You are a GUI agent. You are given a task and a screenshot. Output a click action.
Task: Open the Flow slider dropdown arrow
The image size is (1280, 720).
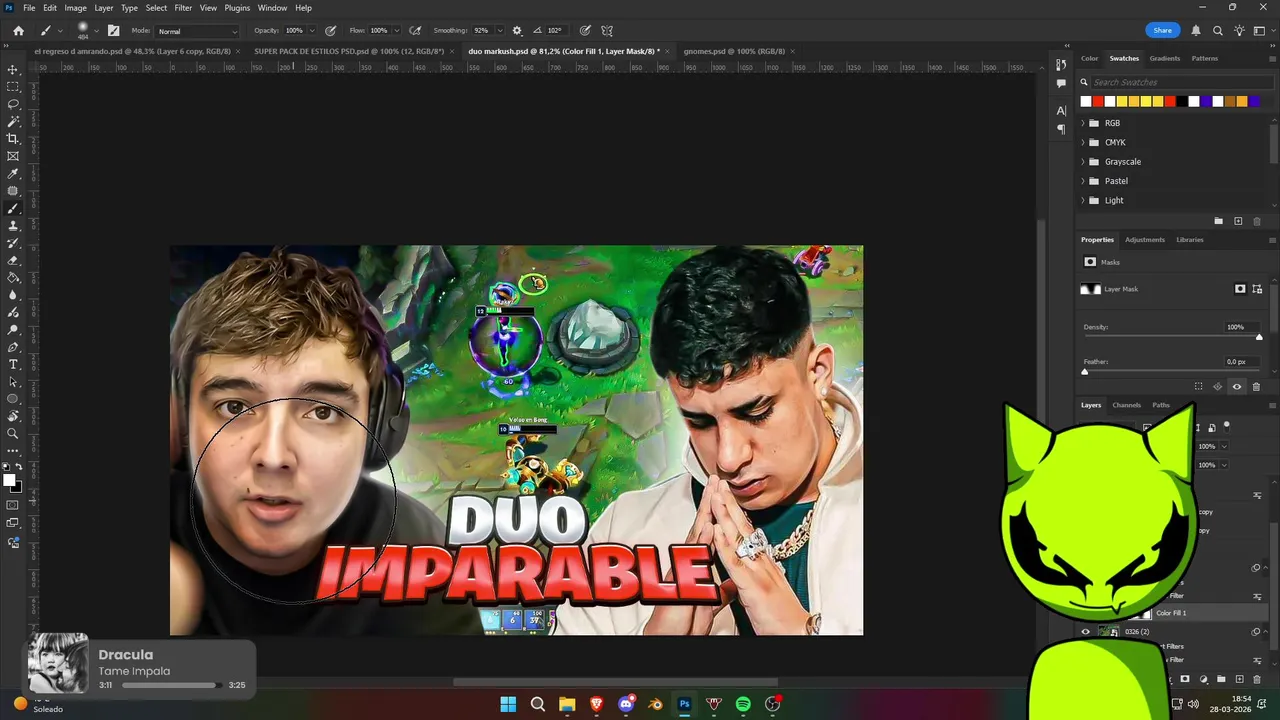pos(397,31)
